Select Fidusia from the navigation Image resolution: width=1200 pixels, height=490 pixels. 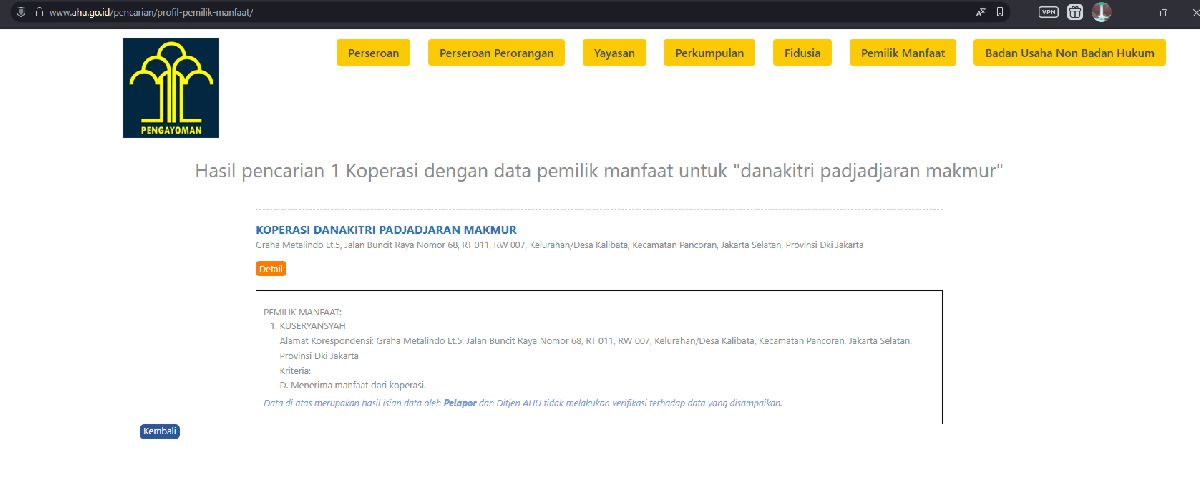(802, 53)
